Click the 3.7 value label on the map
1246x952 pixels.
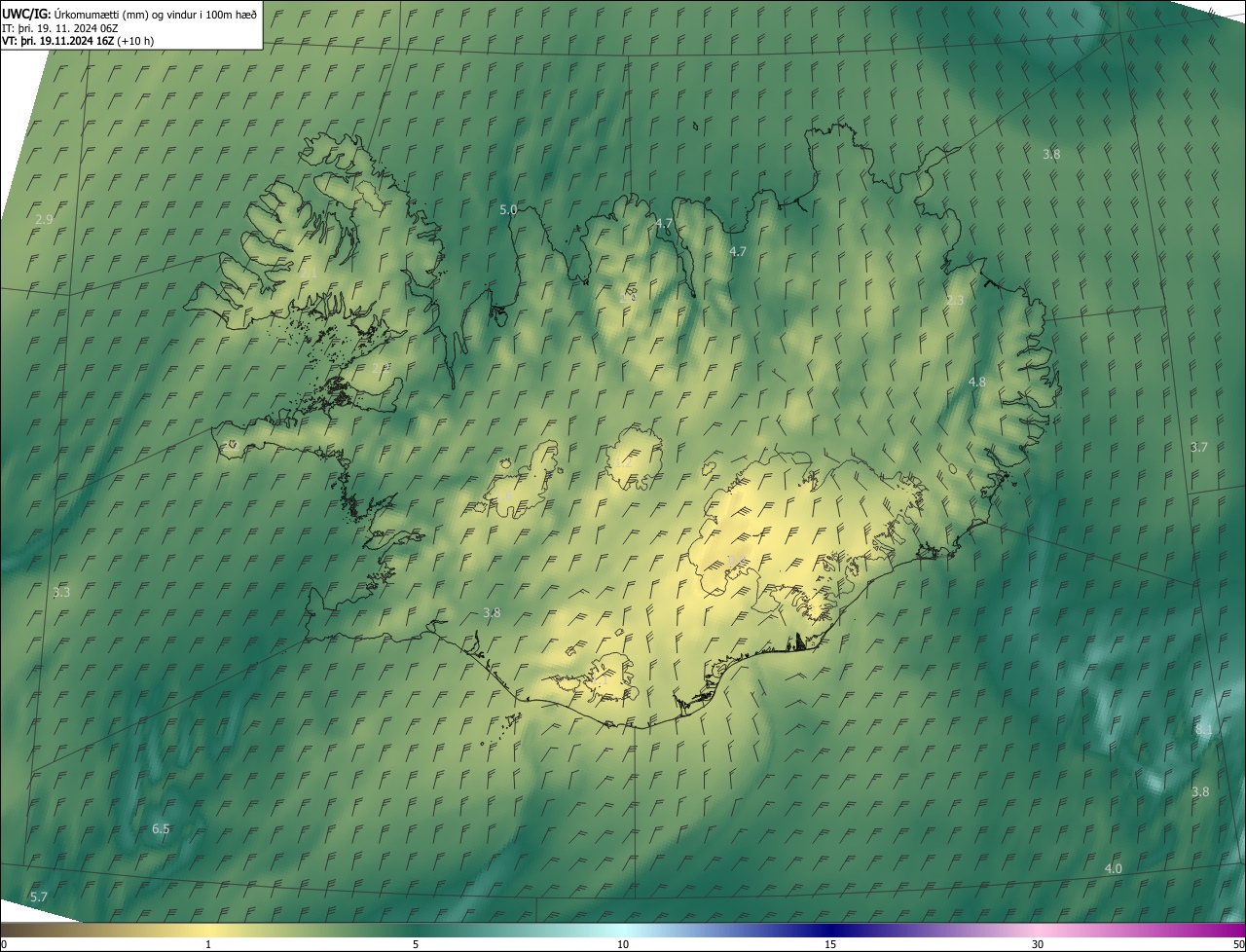coord(1199,448)
